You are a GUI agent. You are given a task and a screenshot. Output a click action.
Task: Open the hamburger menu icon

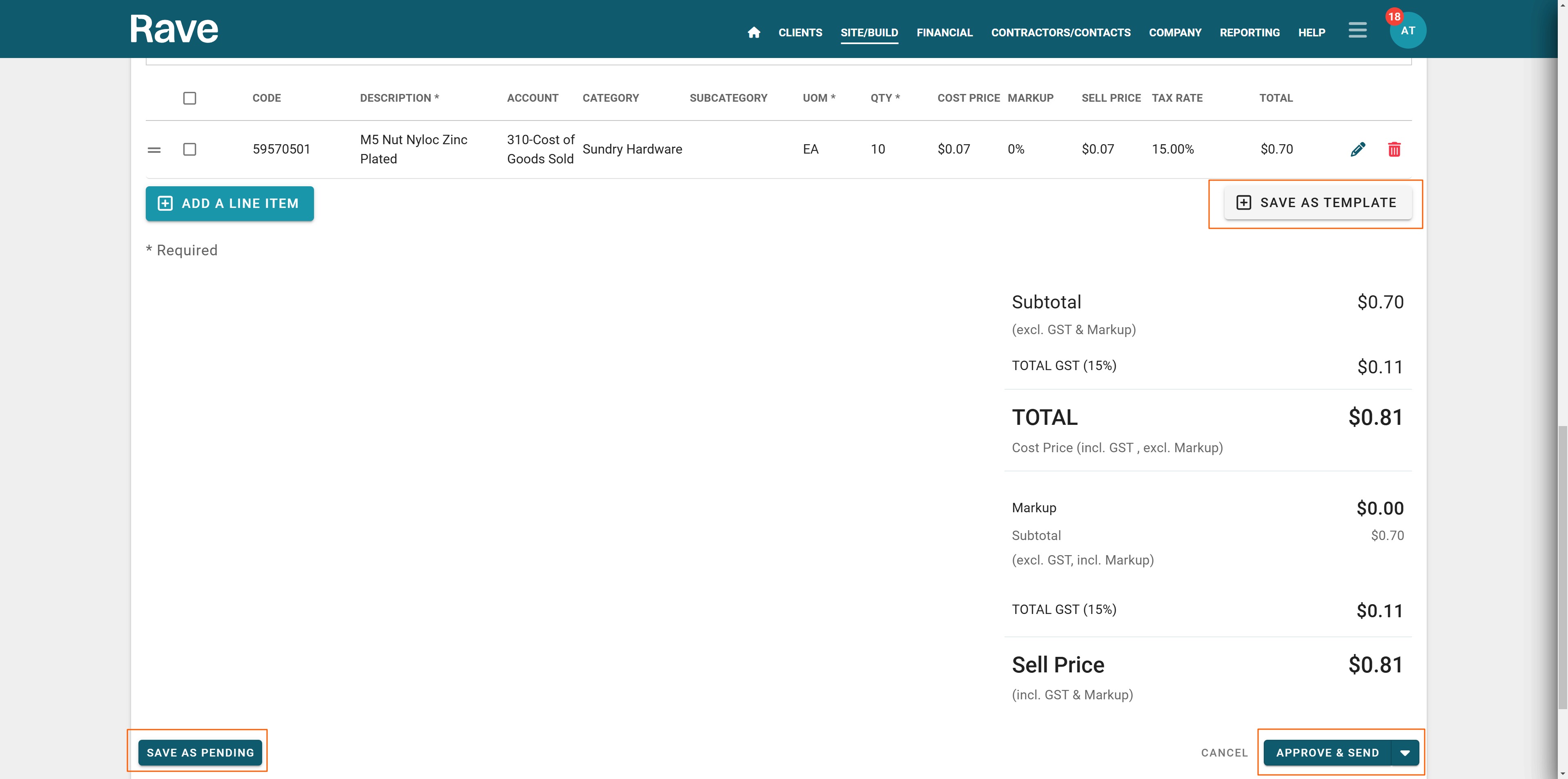1357,30
